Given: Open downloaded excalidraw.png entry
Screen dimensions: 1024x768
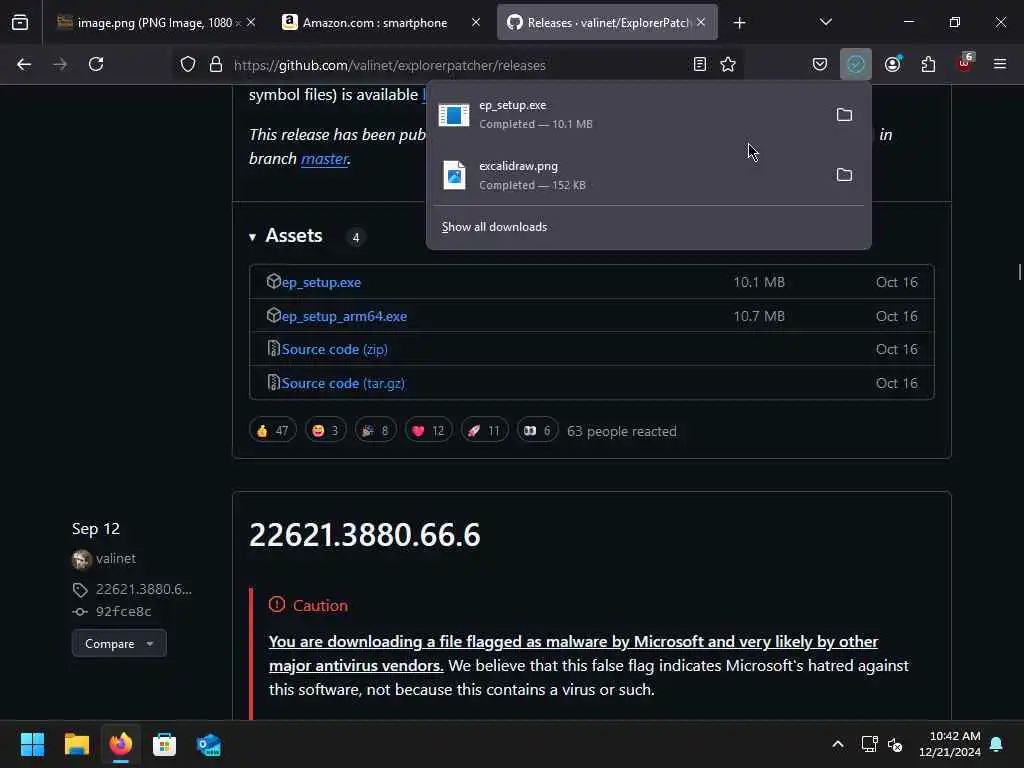Looking at the screenshot, I should tap(627, 175).
